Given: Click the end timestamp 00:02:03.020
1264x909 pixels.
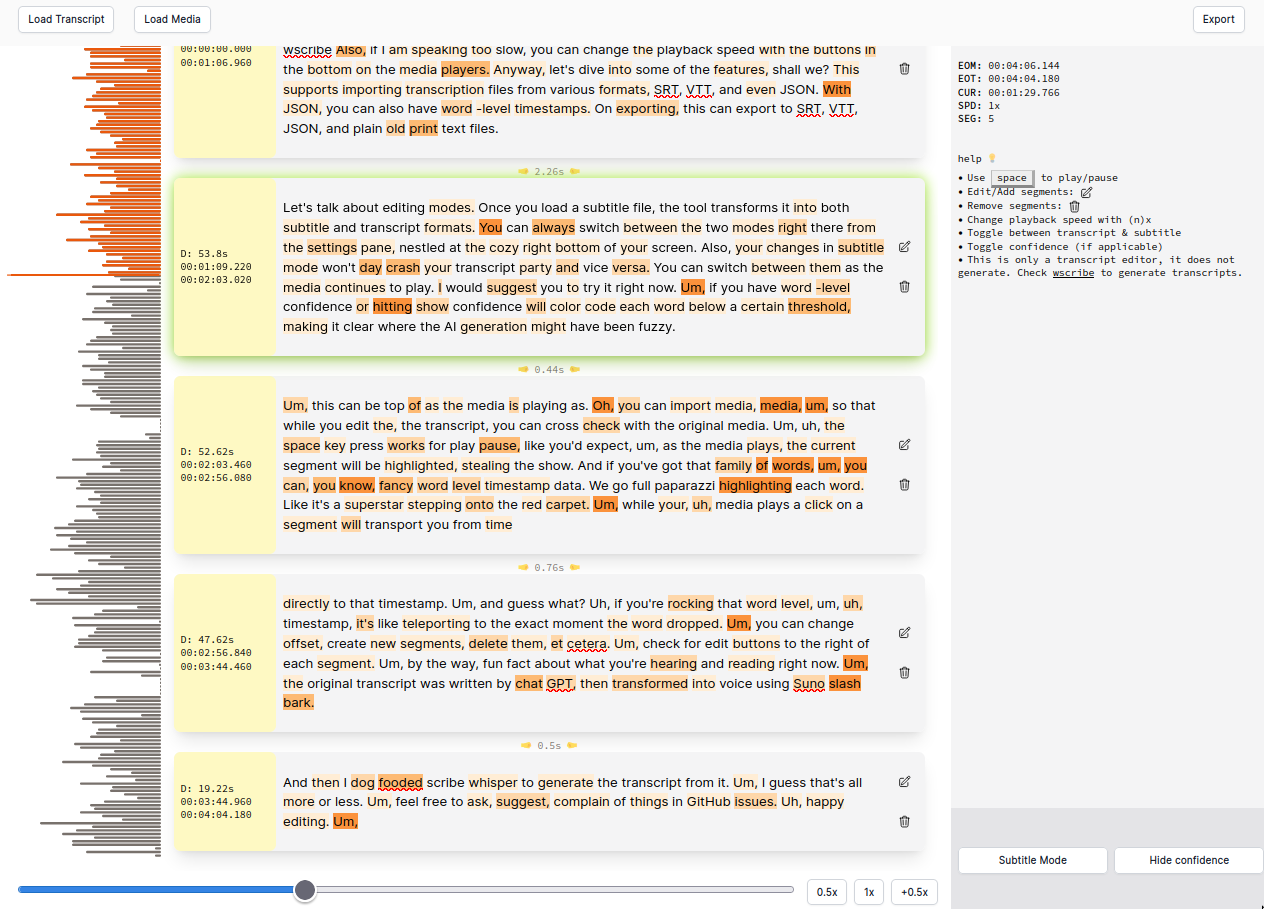Looking at the screenshot, I should [x=216, y=280].
